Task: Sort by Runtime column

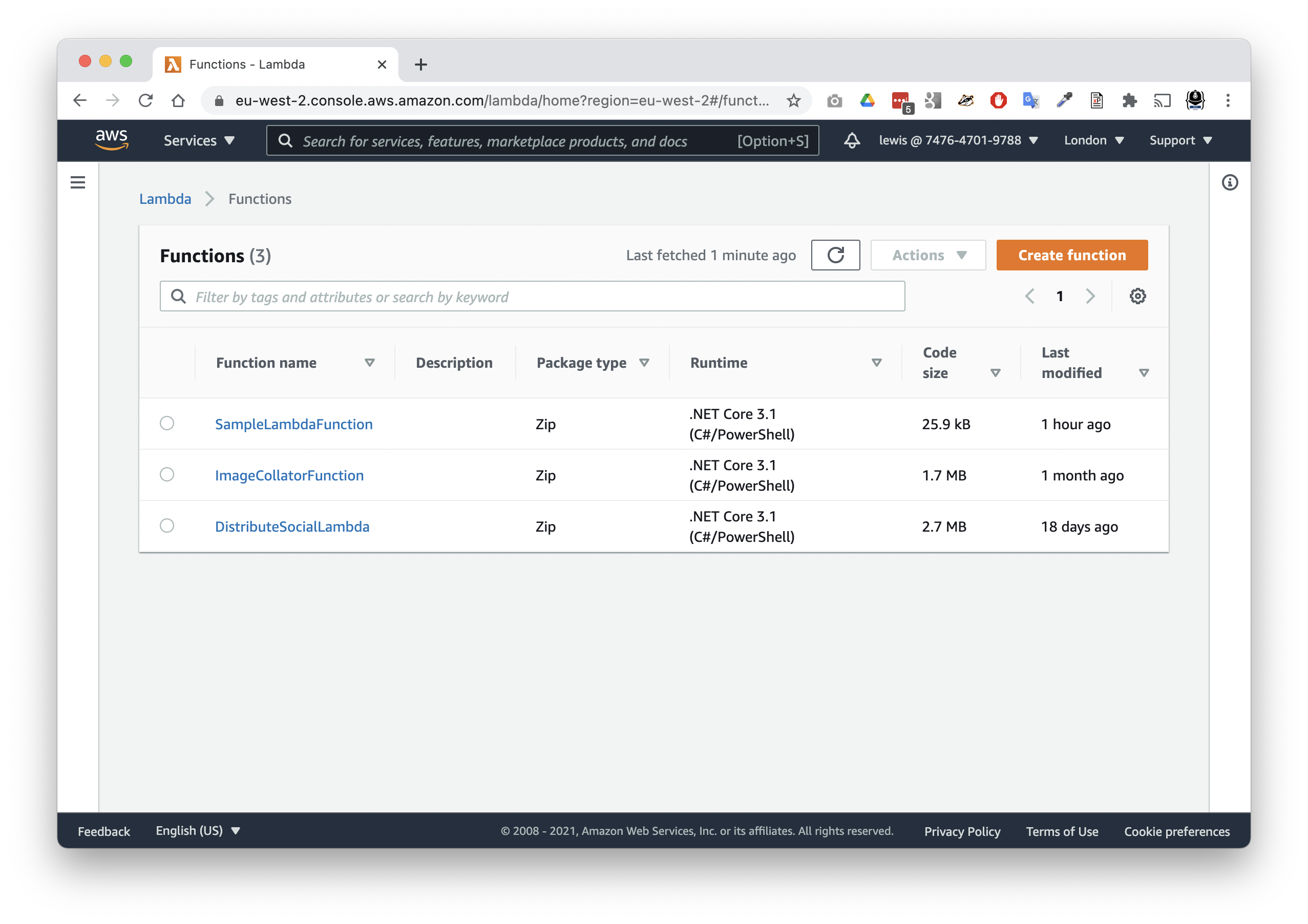Action: point(877,363)
